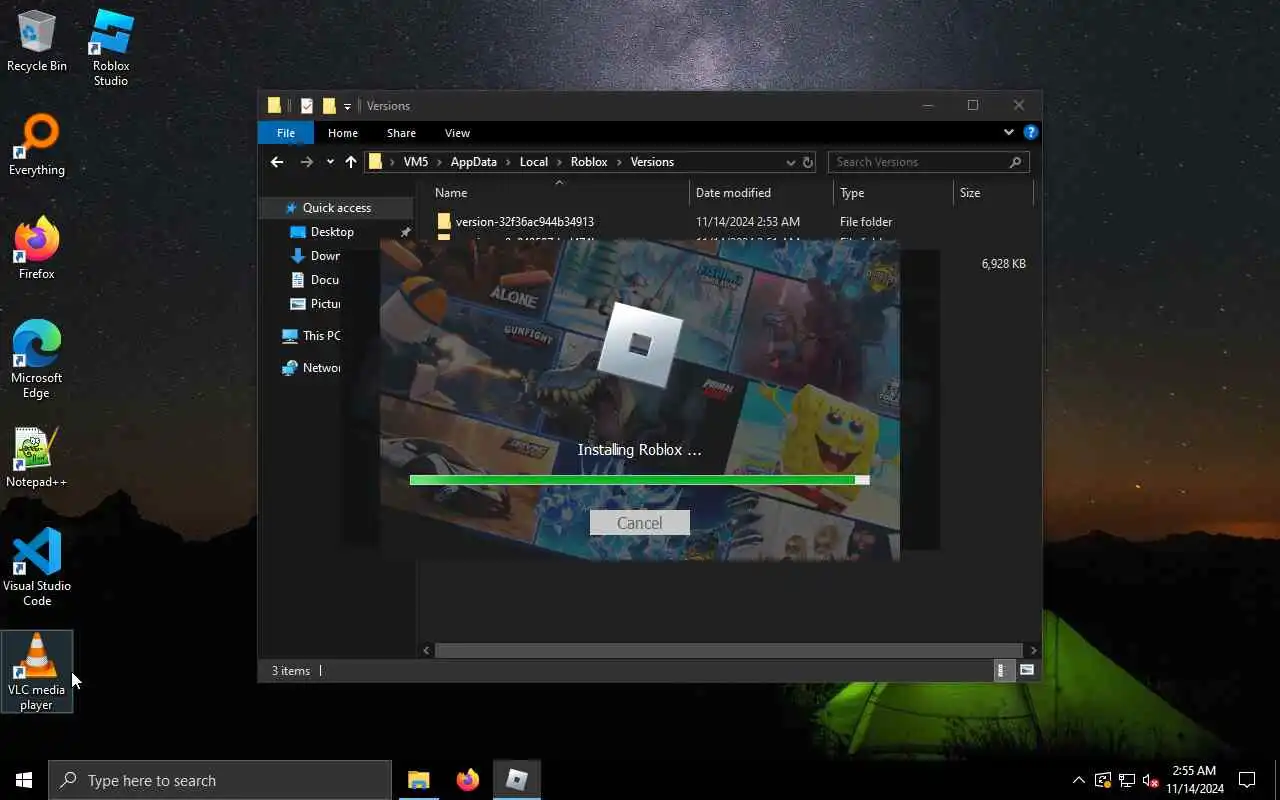Click the Properties quick access toolbar icon
Screen dimensions: 1280x800
(307, 106)
